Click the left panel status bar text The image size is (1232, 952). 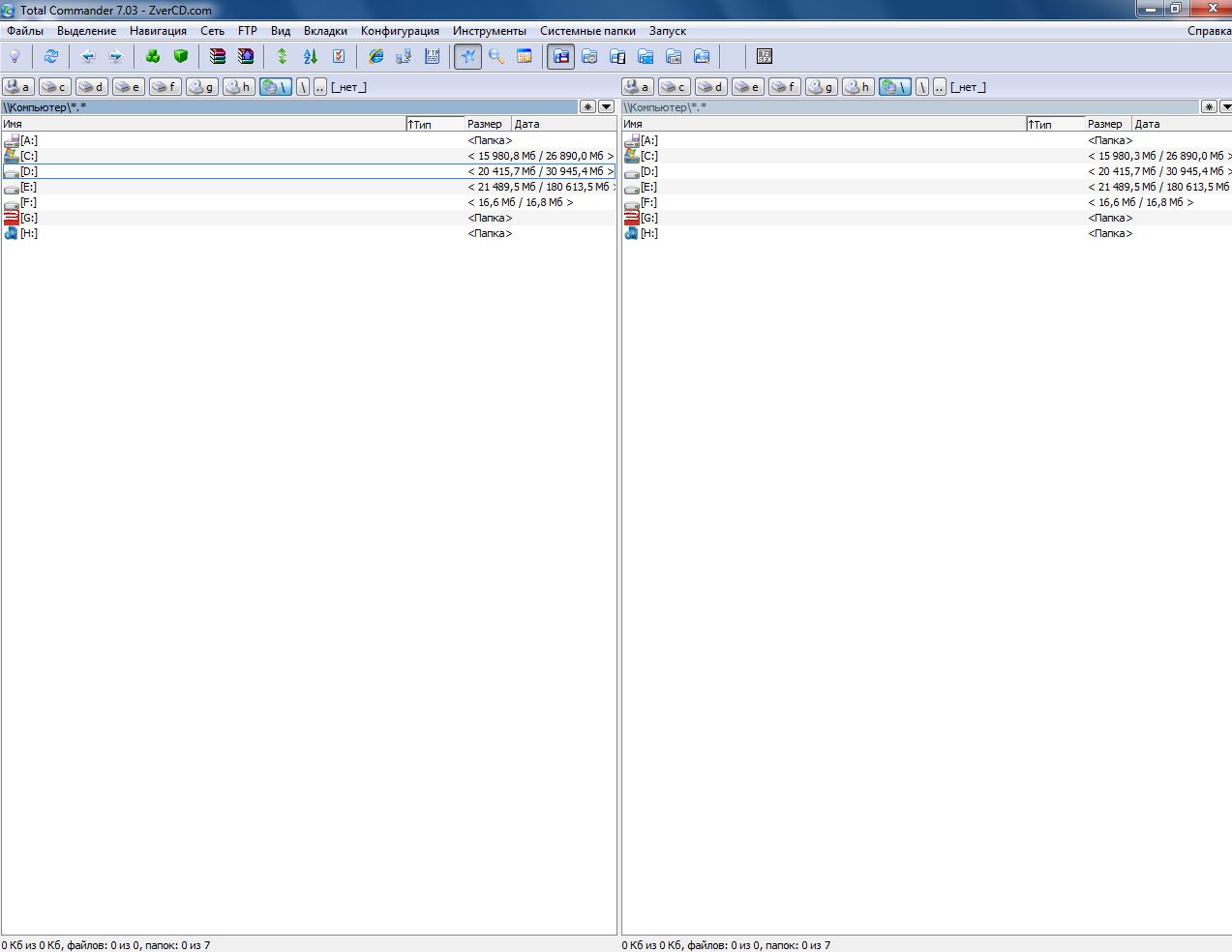[106, 945]
